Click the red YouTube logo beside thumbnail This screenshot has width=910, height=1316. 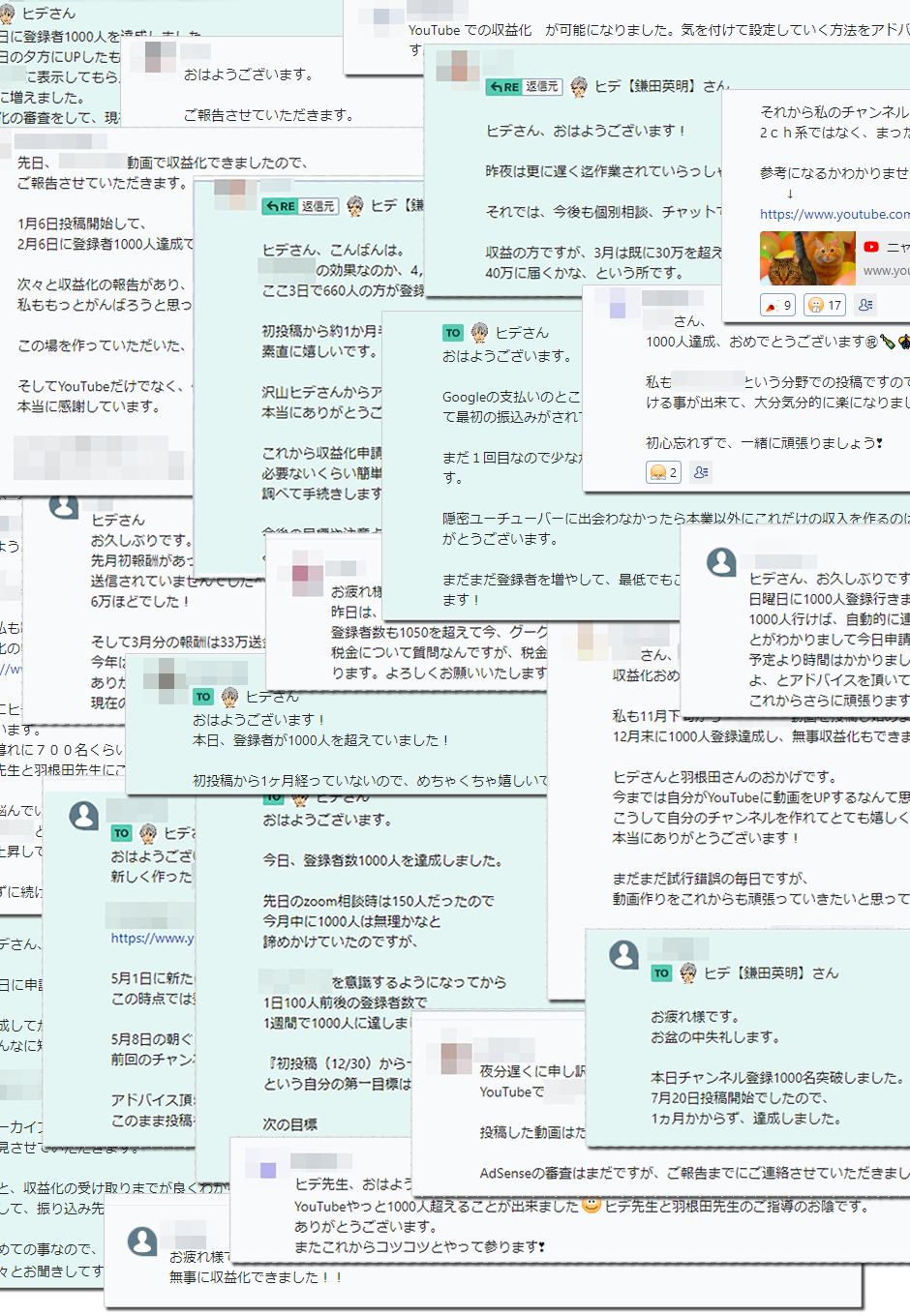pyautogui.click(x=871, y=247)
